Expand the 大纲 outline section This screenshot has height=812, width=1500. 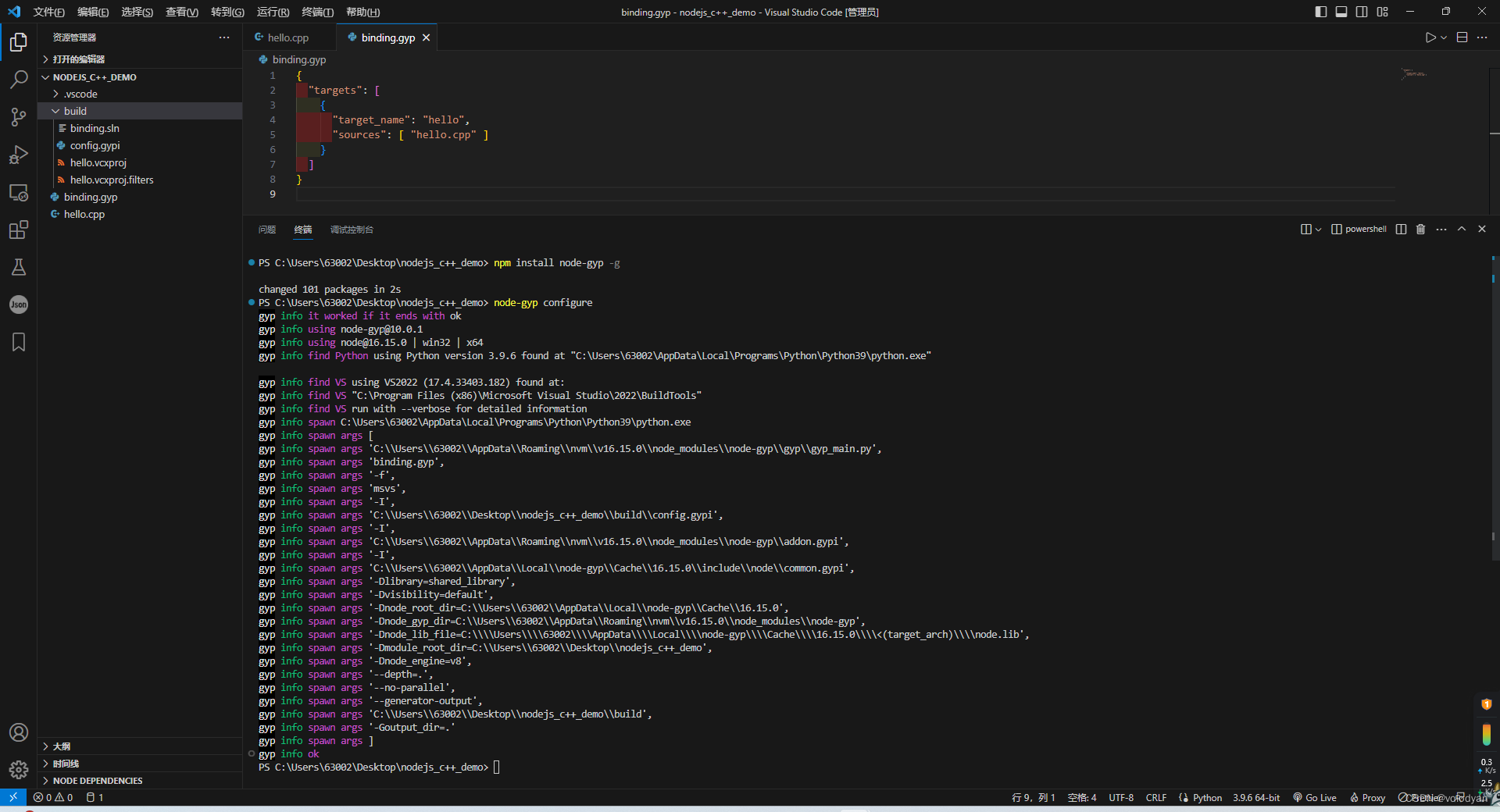(141, 746)
